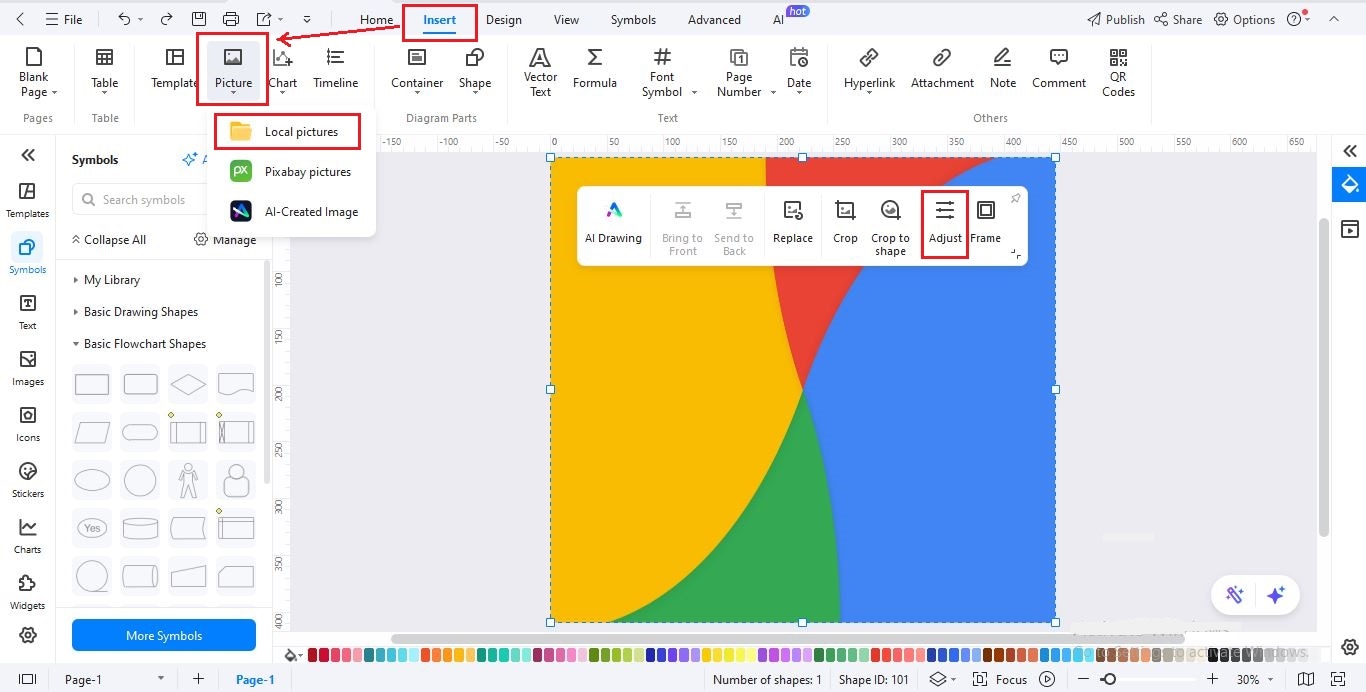This screenshot has width=1366, height=692.
Task: Add an Attachment
Action: click(942, 69)
